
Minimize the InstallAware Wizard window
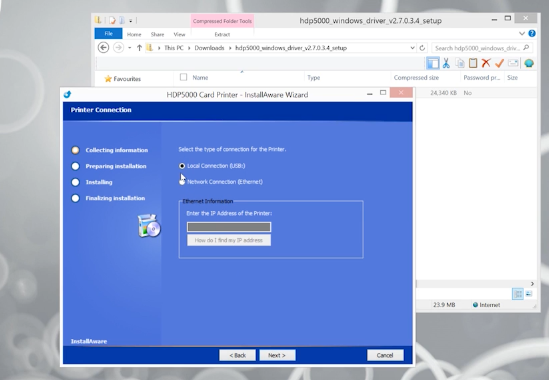(369, 94)
